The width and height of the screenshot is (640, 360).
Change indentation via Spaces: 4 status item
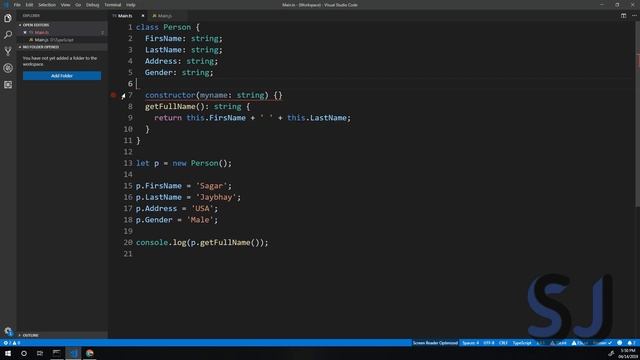tap(470, 343)
